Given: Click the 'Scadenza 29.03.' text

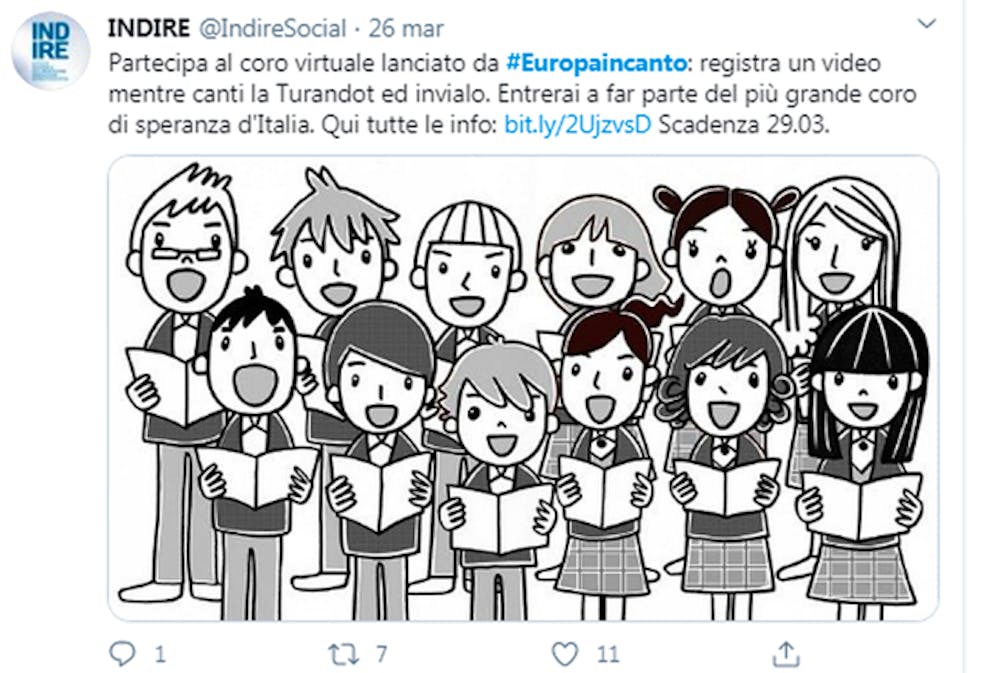Looking at the screenshot, I should [x=744, y=125].
